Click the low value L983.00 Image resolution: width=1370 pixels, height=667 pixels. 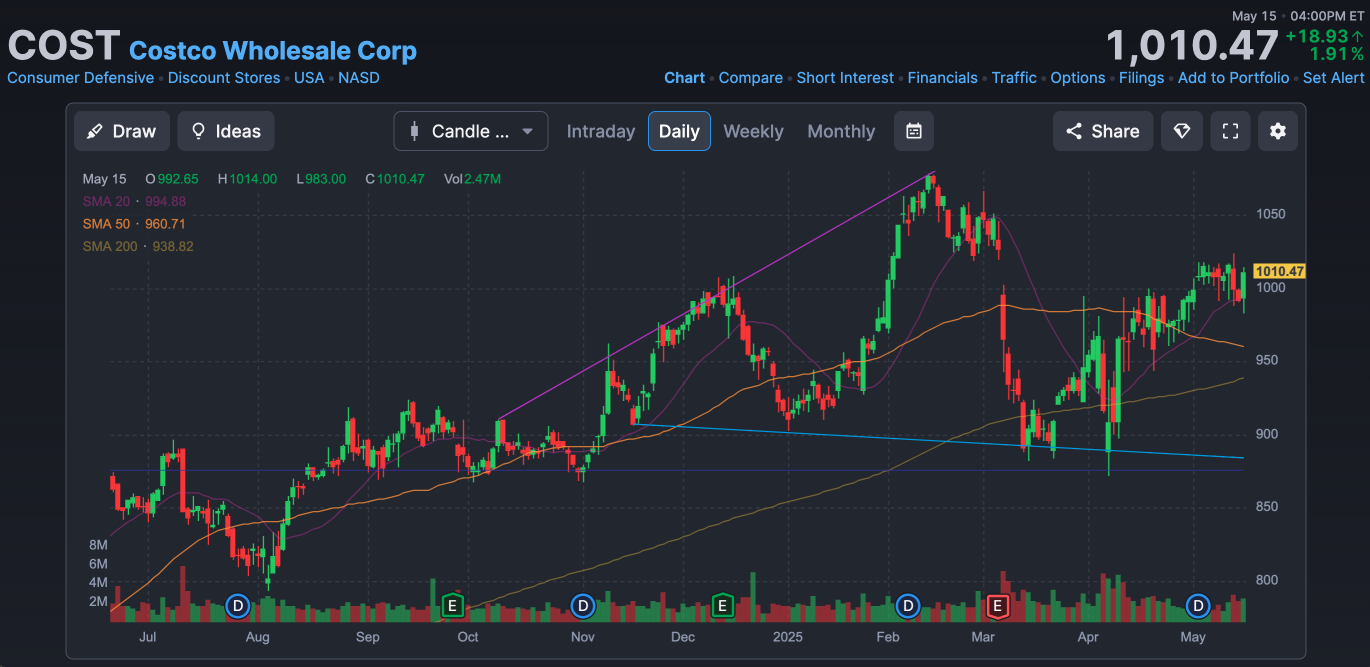coord(321,179)
